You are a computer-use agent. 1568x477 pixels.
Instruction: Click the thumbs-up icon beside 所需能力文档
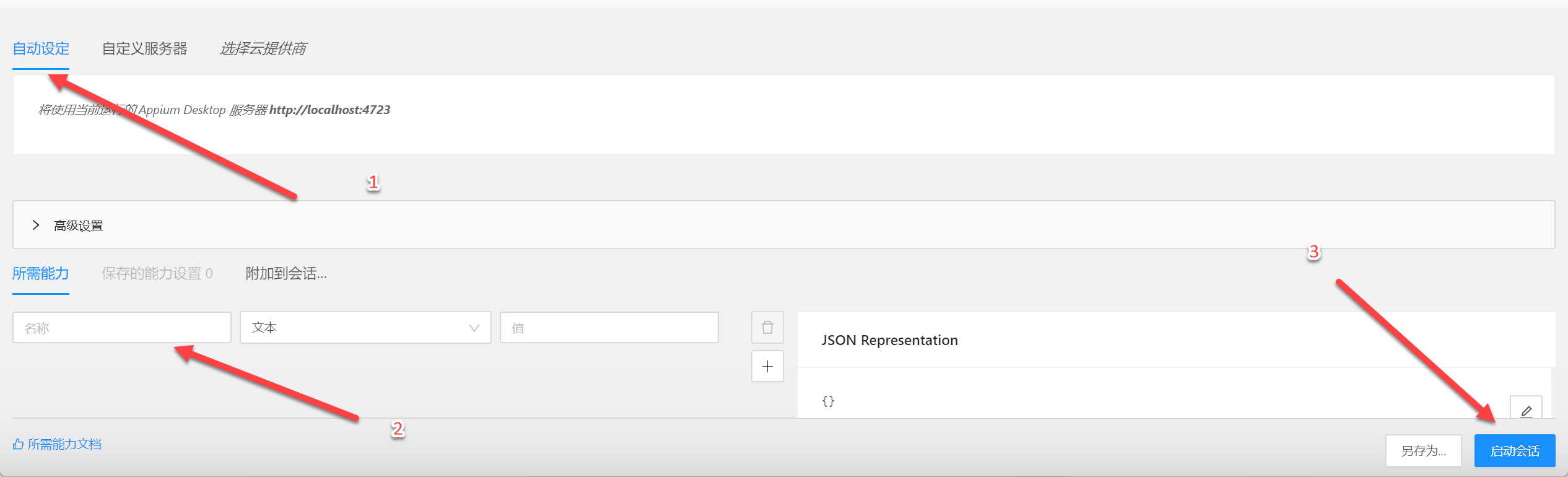coord(18,444)
